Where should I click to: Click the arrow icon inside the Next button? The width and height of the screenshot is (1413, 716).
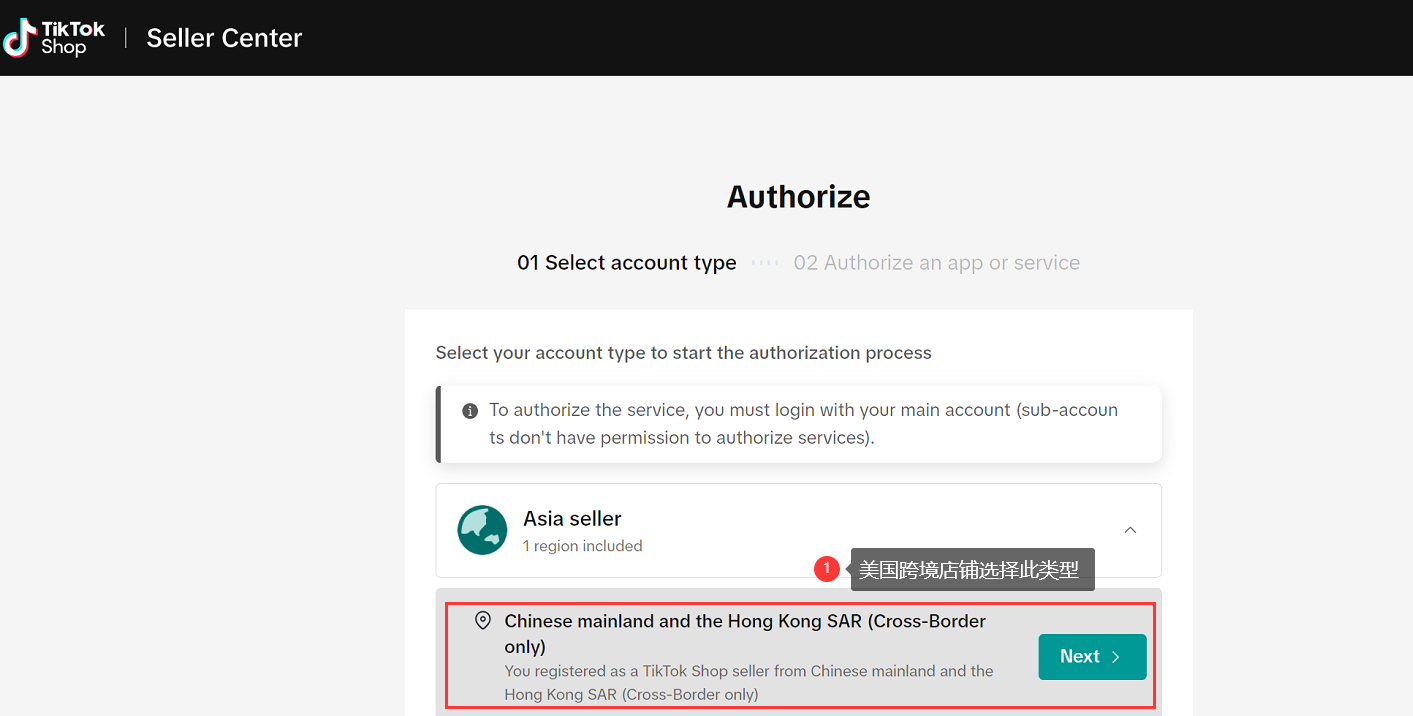[x=1116, y=657]
